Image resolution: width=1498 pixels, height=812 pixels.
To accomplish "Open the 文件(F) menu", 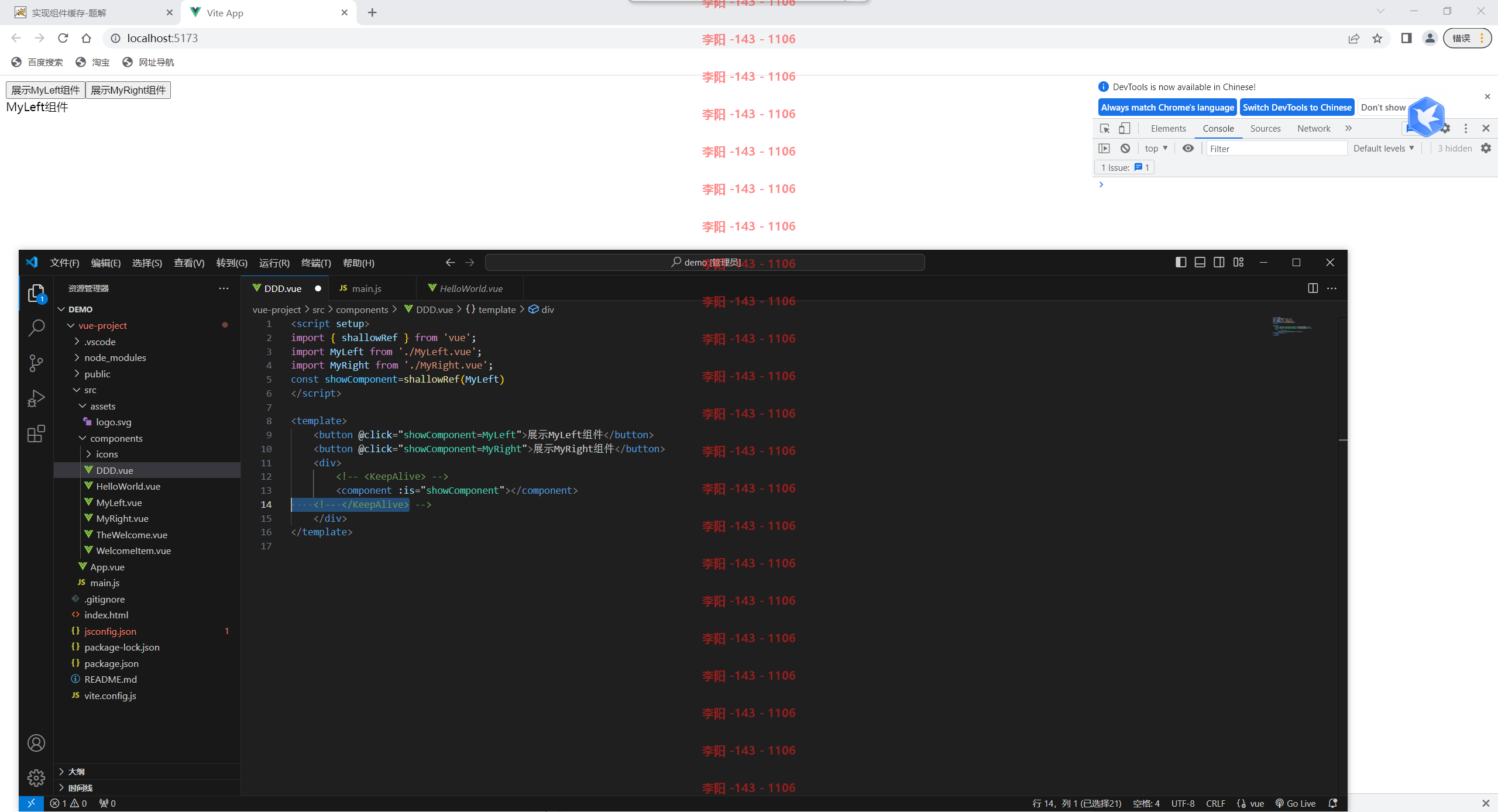I will 64,263.
